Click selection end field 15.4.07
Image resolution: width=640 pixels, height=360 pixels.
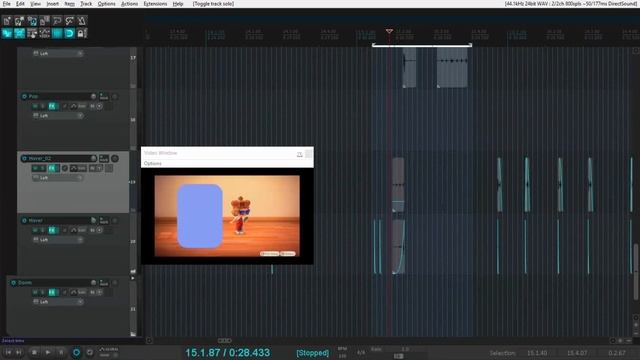[577, 353]
